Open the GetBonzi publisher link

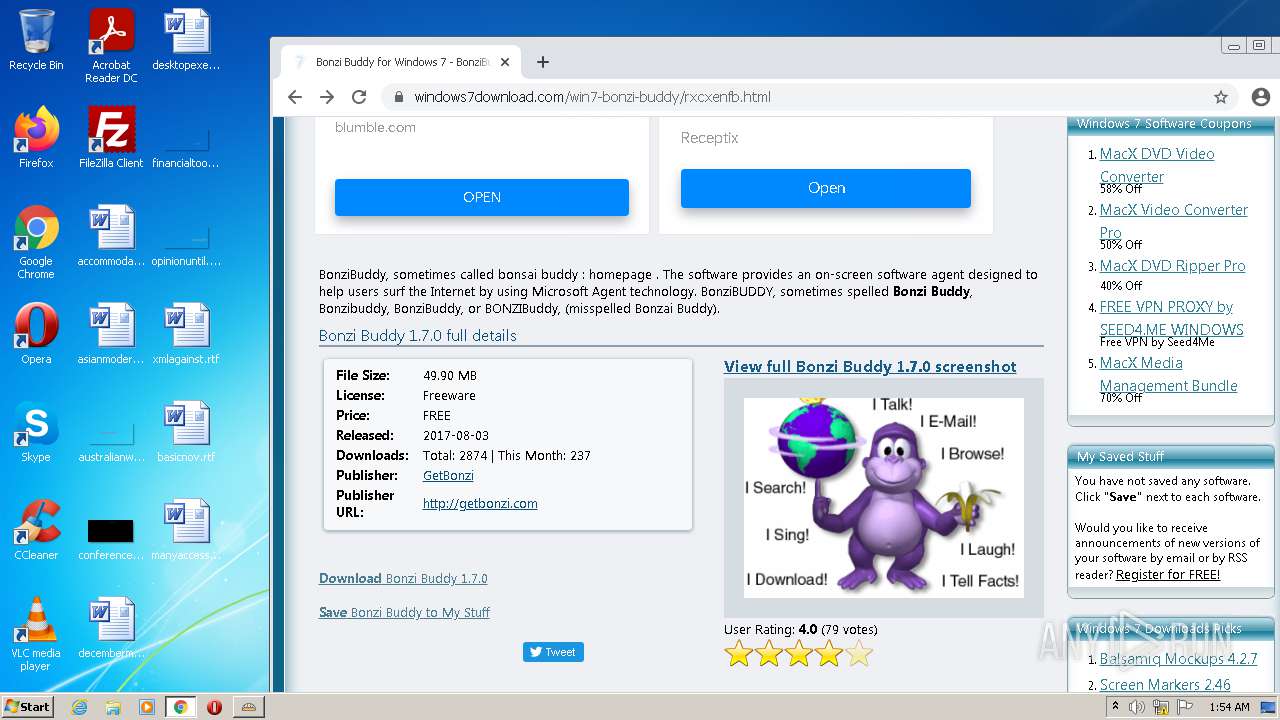448,475
